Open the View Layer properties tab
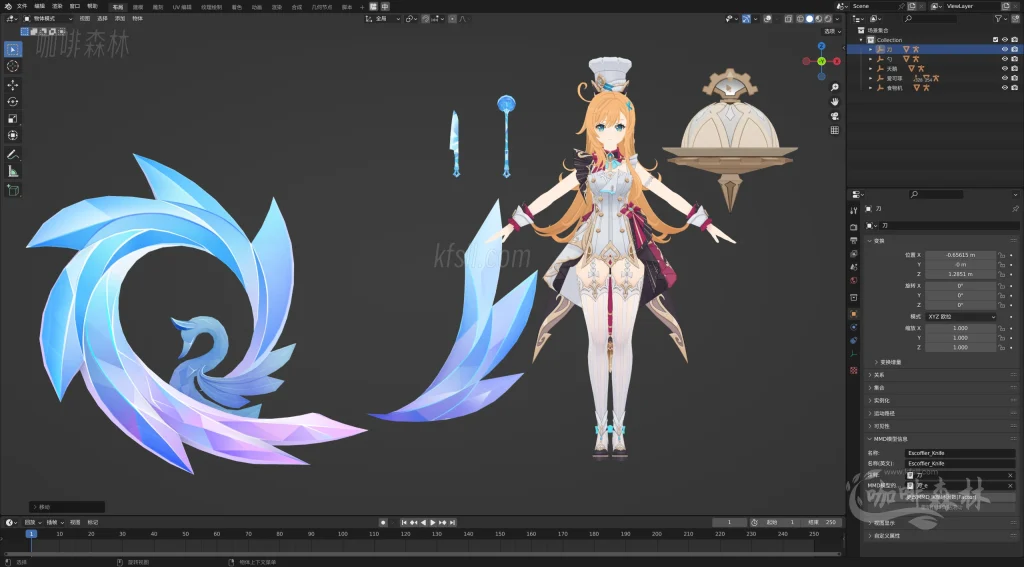Image resolution: width=1024 pixels, height=567 pixels. 854,253
